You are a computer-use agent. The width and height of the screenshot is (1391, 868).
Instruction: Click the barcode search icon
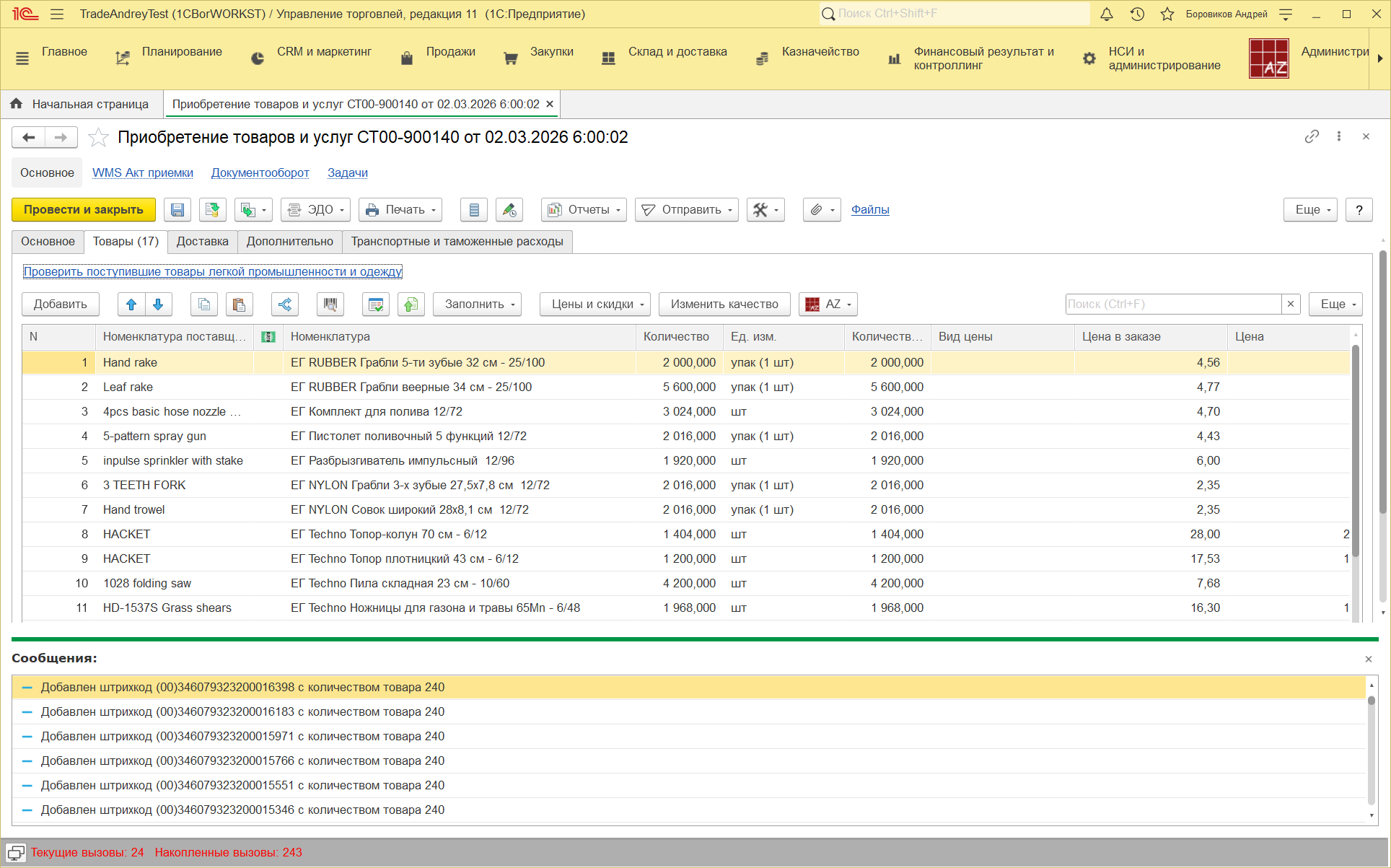(330, 304)
